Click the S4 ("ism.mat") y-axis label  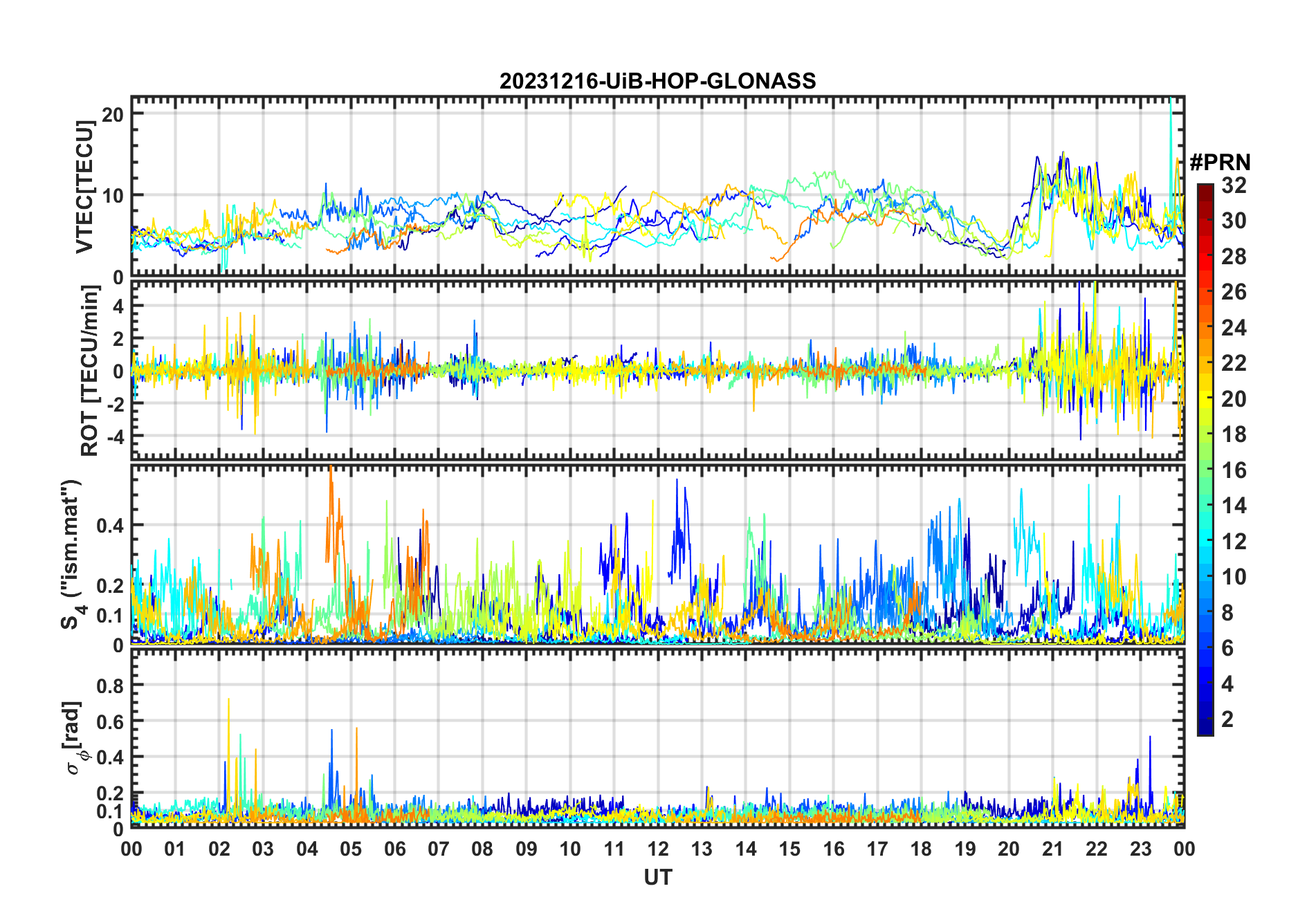tap(72, 554)
